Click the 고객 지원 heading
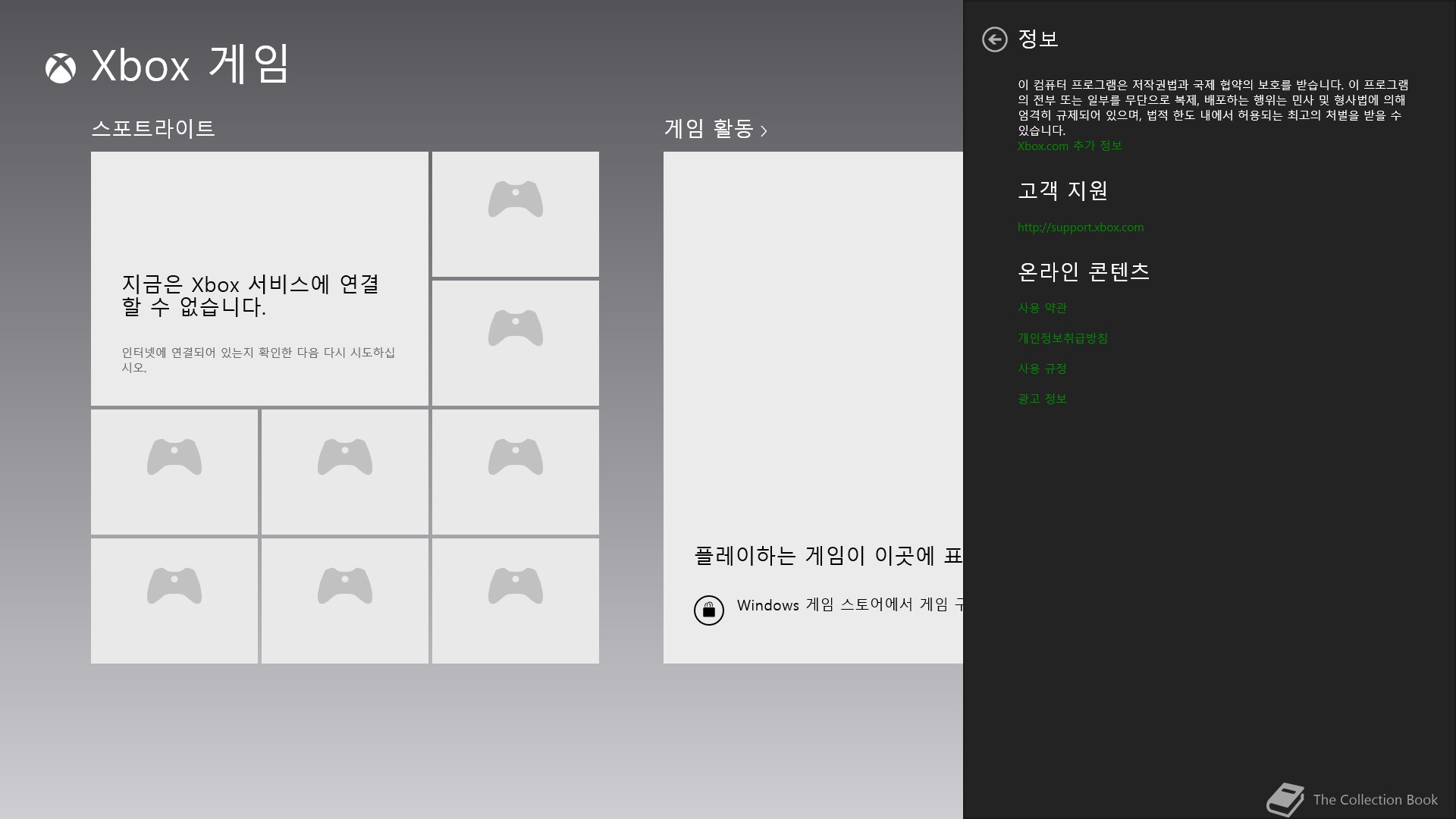1456x819 pixels. point(1062,190)
